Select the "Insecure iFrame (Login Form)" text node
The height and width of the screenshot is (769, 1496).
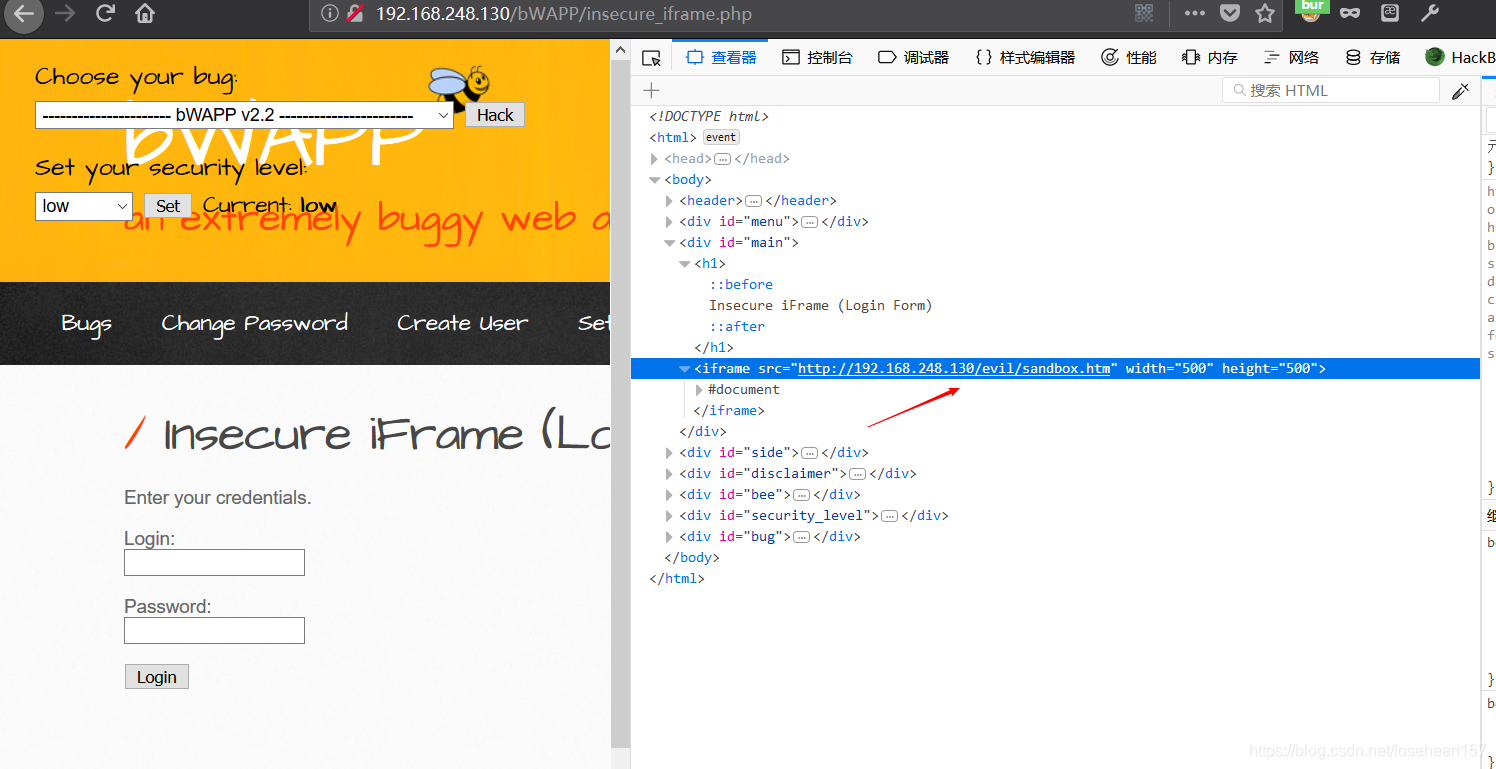click(x=820, y=306)
